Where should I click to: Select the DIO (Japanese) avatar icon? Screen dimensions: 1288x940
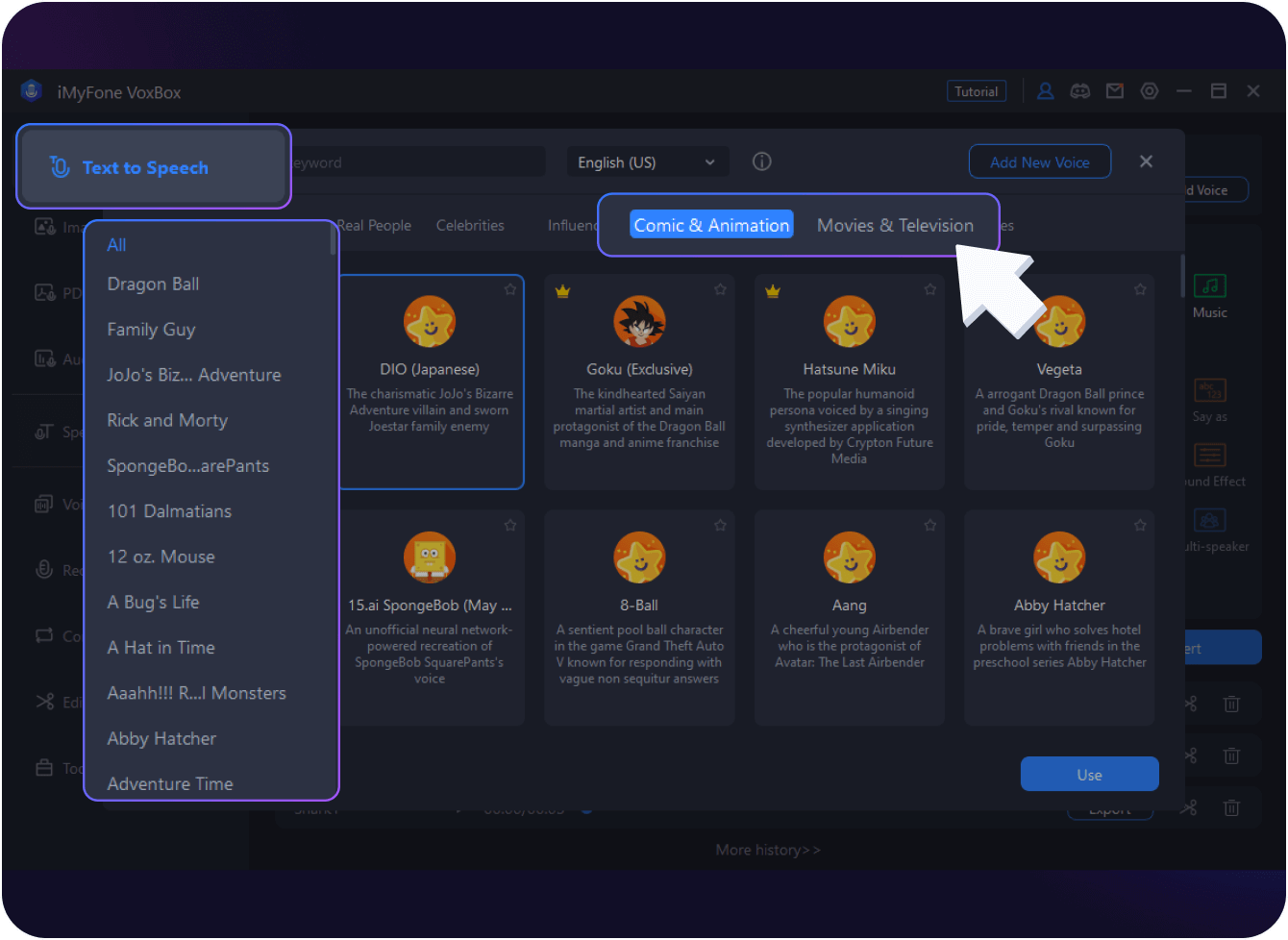pyautogui.click(x=430, y=322)
